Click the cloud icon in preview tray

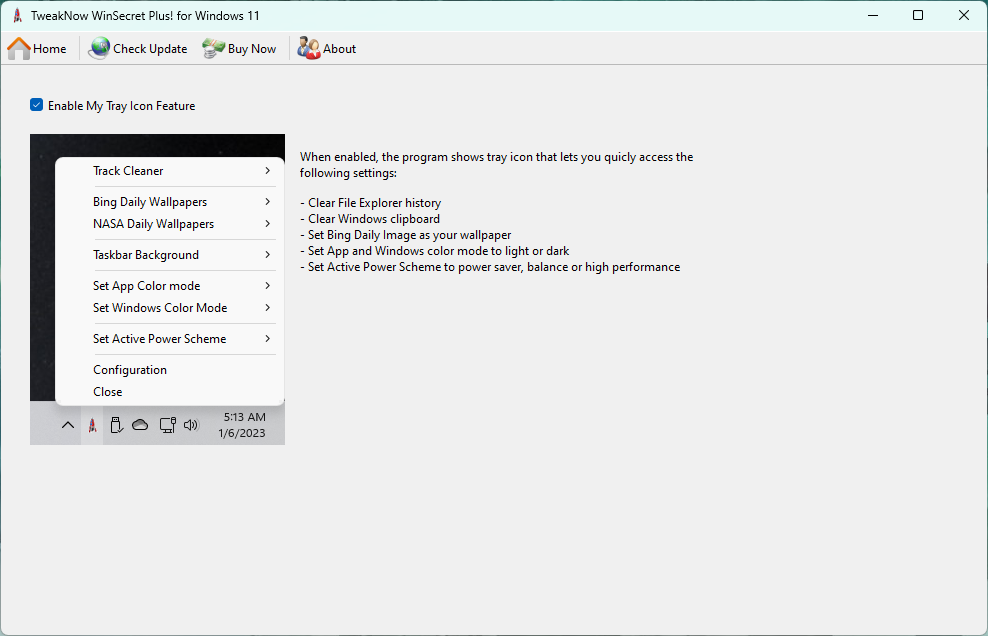[x=141, y=425]
